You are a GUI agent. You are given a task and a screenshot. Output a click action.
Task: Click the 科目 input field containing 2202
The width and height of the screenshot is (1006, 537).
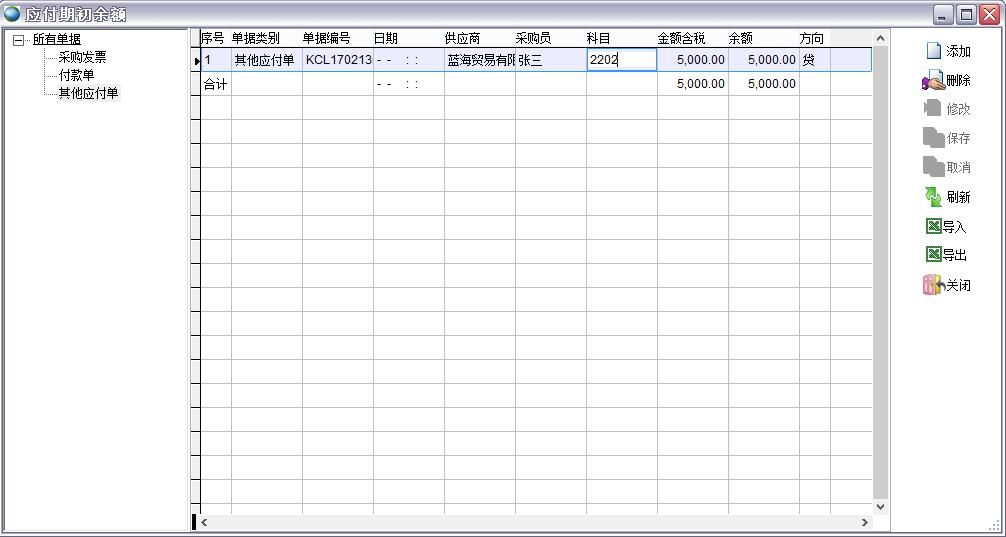click(621, 60)
